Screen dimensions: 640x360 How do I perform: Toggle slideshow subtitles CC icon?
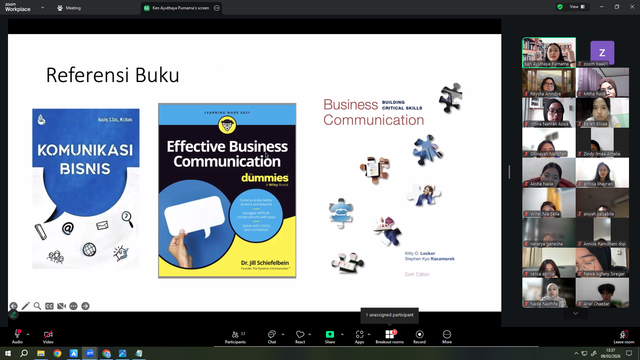coord(49,306)
